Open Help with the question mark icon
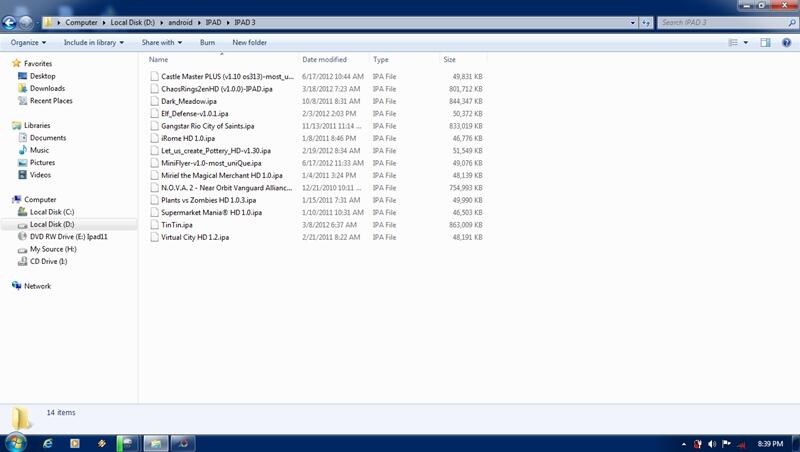 787,42
